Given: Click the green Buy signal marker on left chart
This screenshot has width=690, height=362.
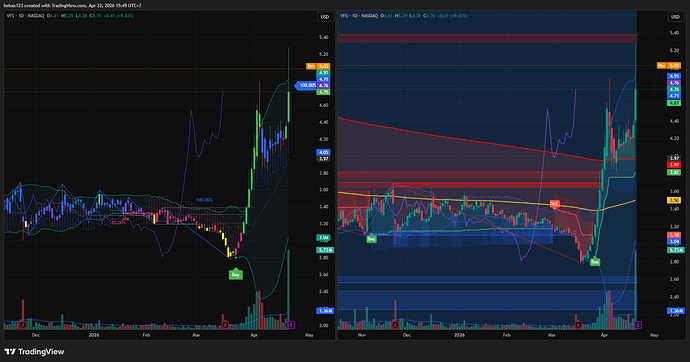Looking at the screenshot, I should click(x=236, y=274).
